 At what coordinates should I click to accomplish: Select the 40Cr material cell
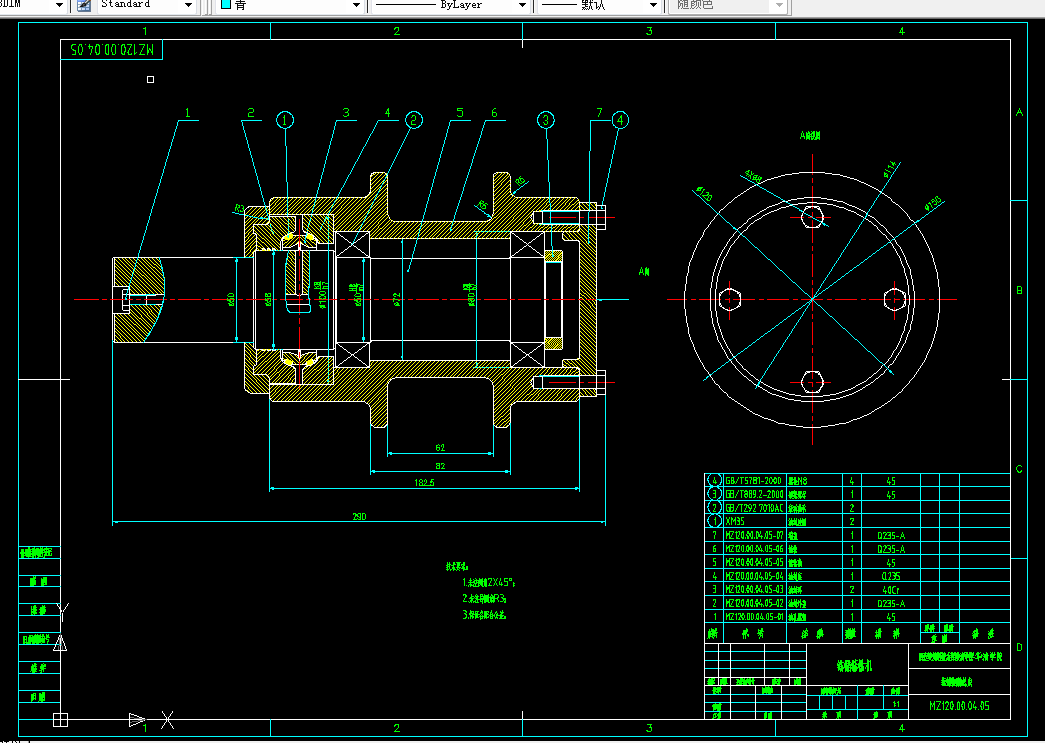pos(891,590)
